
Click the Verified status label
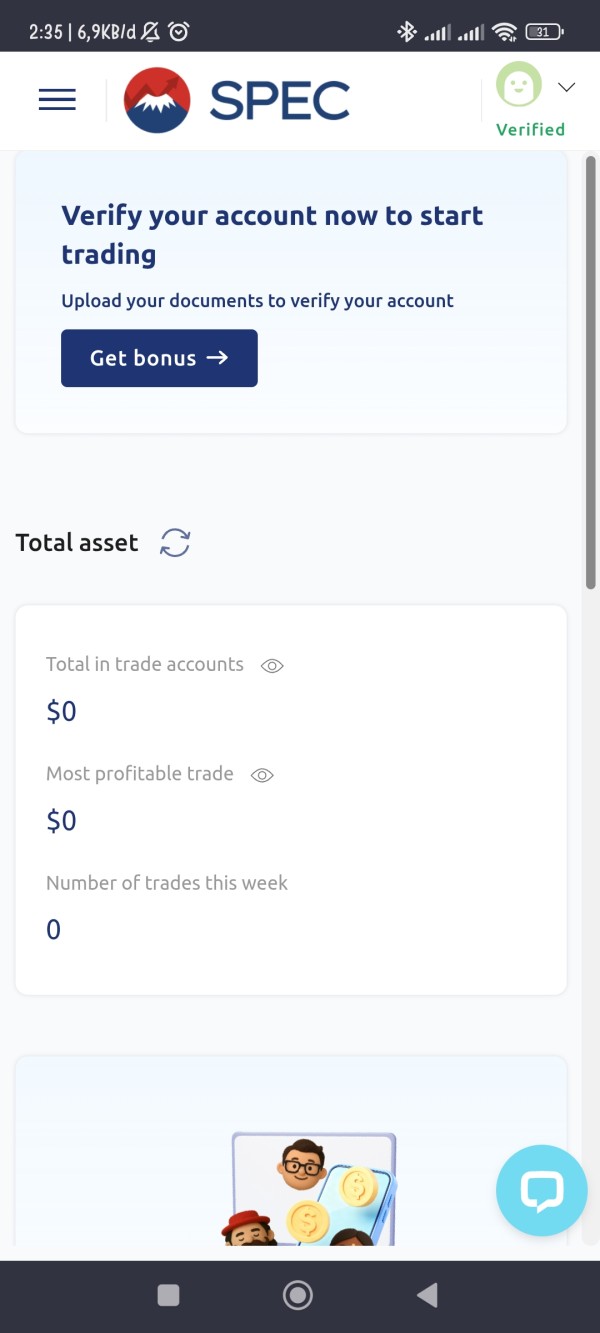(530, 129)
